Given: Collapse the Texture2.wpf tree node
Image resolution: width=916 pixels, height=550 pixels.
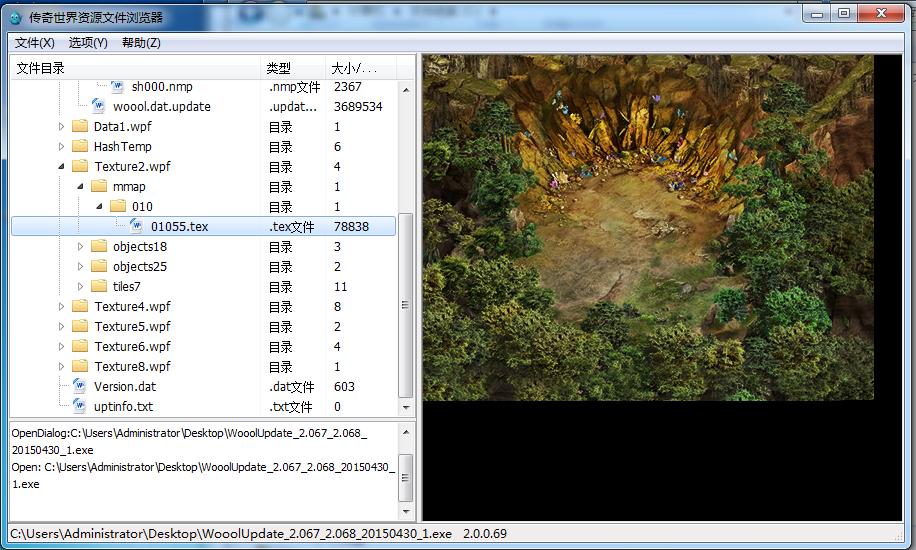Looking at the screenshot, I should 61,167.
